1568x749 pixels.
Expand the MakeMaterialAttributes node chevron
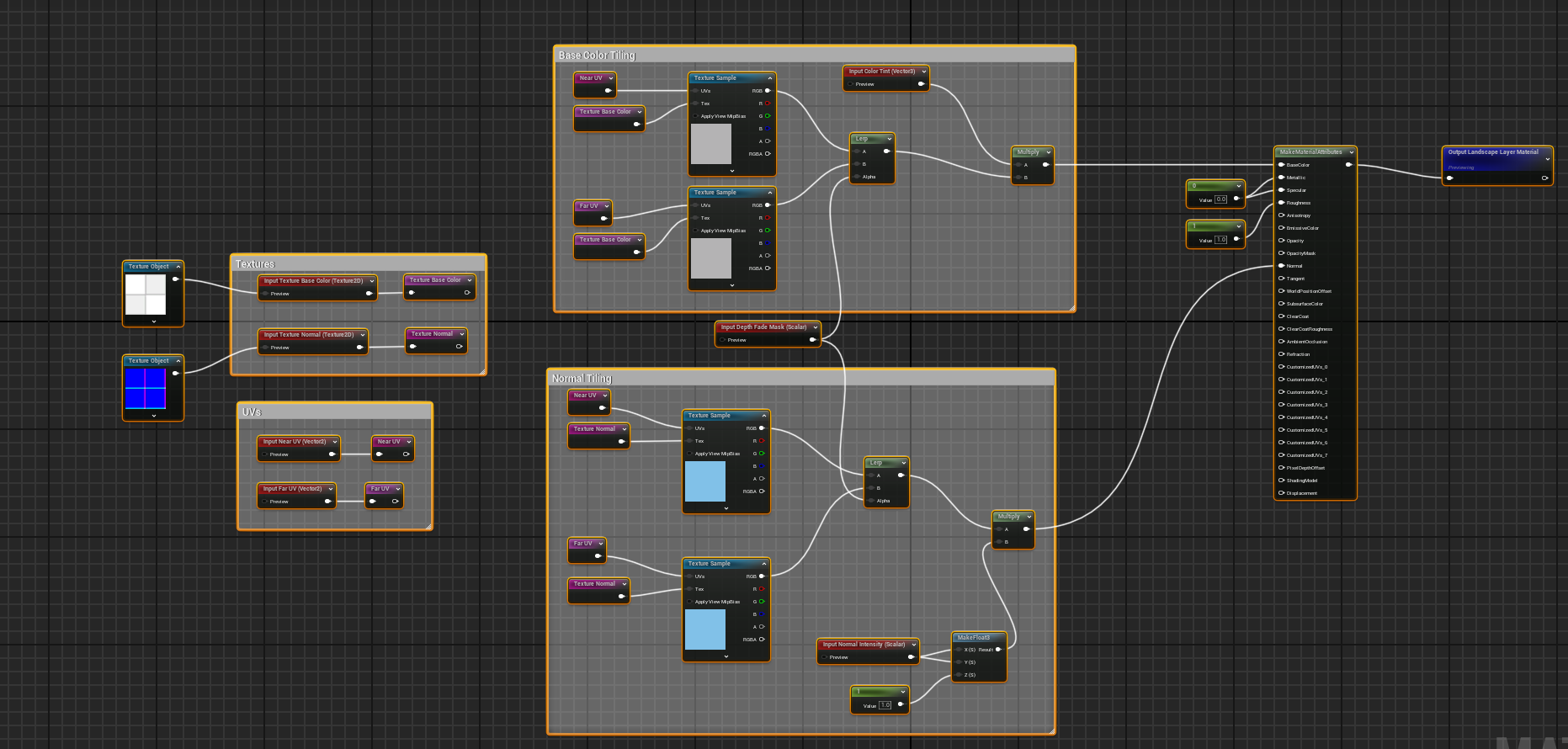click(x=1351, y=152)
